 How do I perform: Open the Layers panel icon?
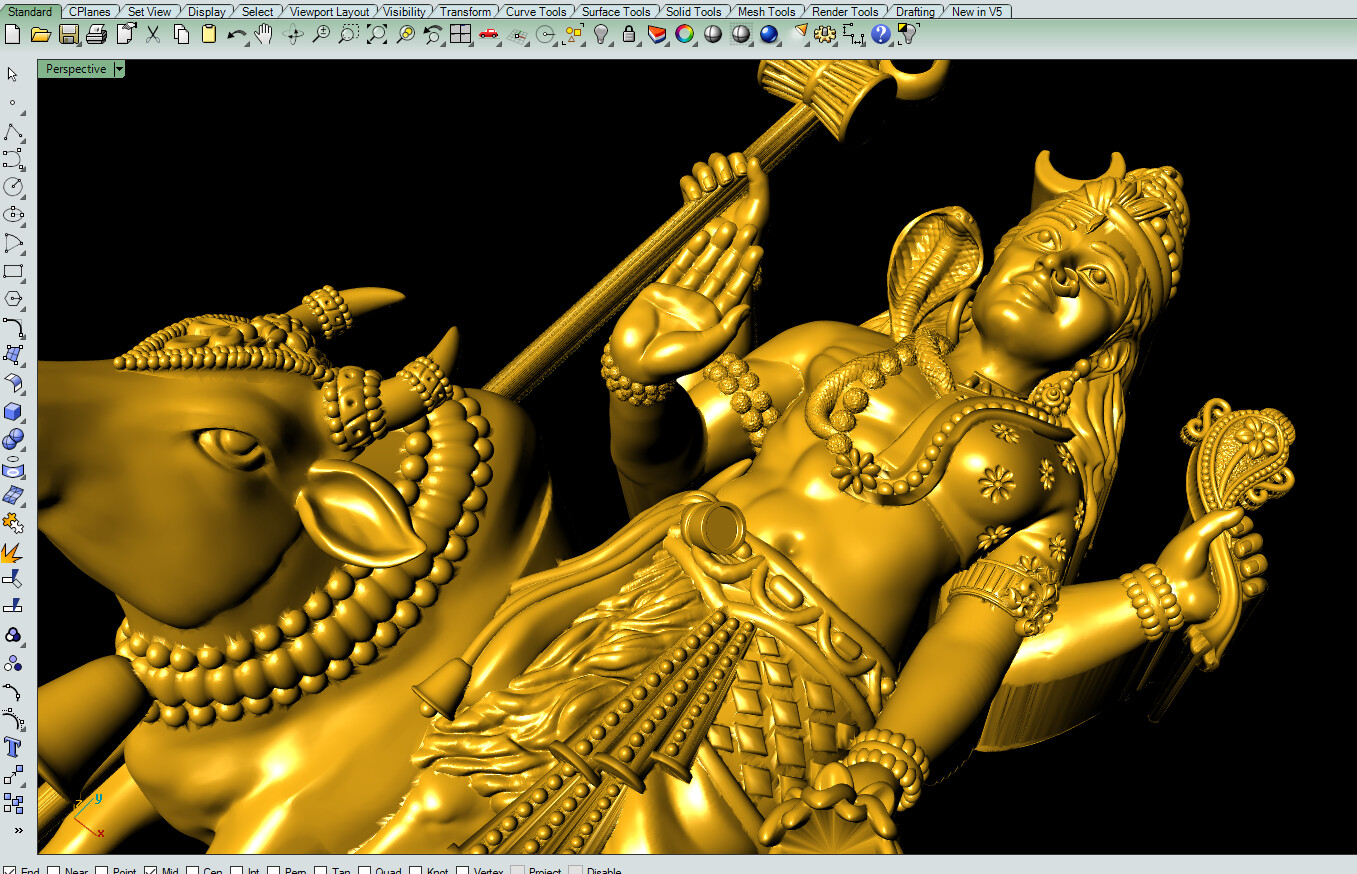click(x=657, y=35)
